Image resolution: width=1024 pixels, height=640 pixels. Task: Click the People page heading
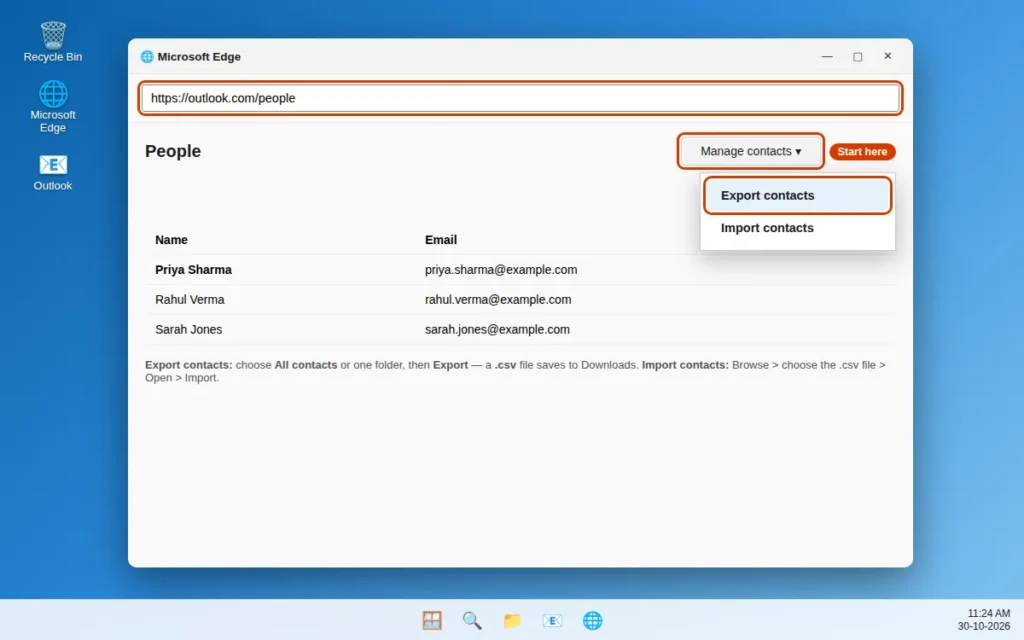(173, 151)
